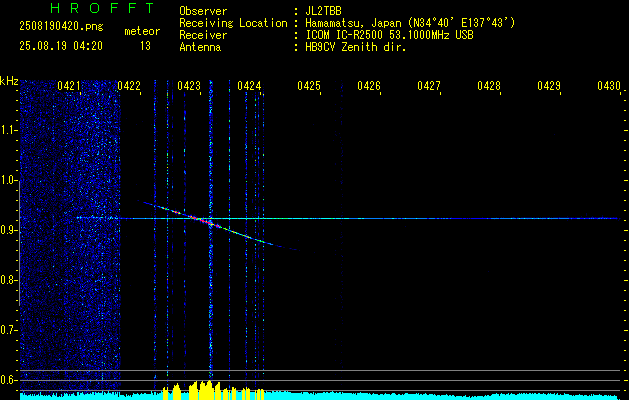Click the 0427 time marker
This screenshot has width=629, height=400.
(429, 86)
